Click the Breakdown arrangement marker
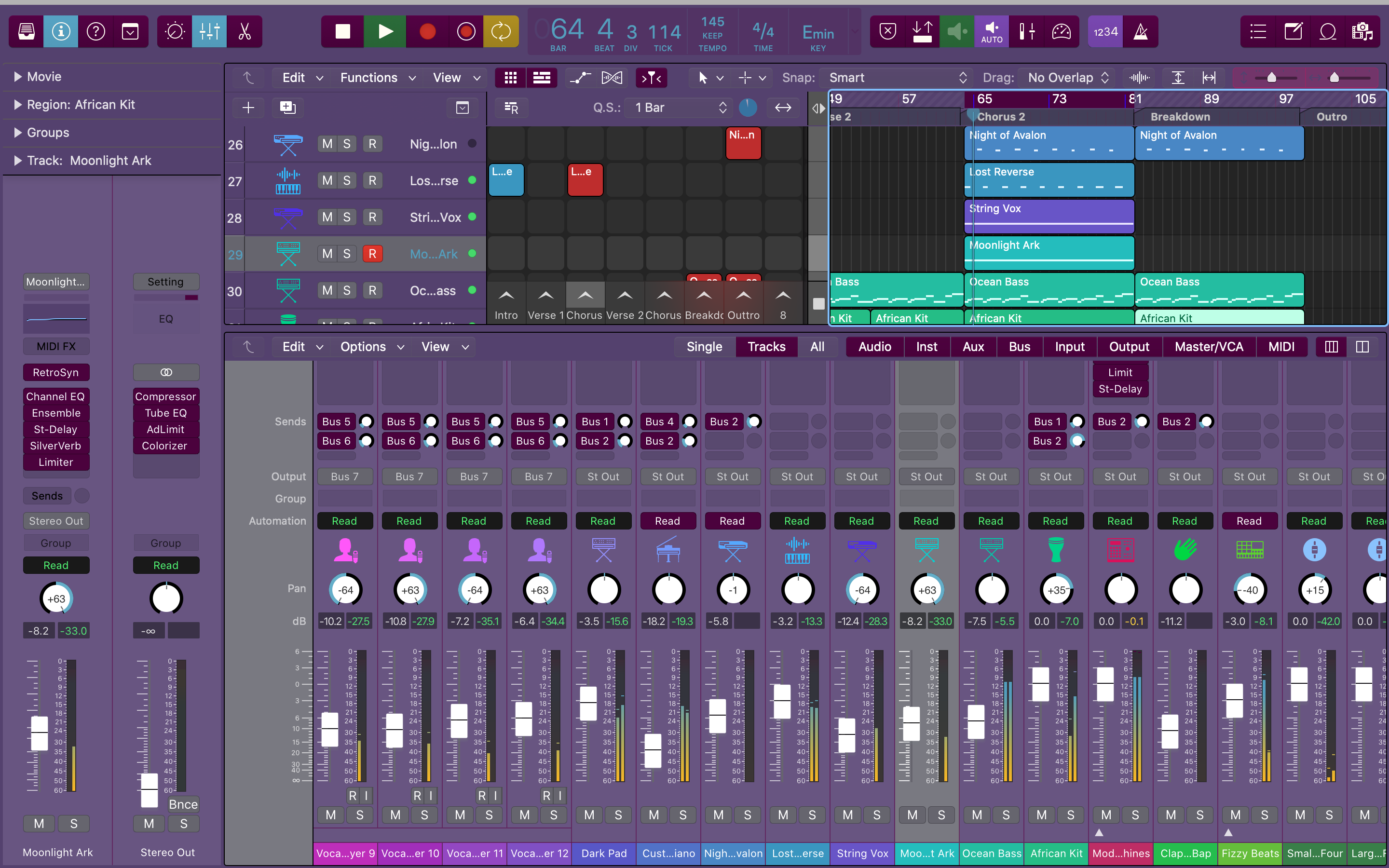The height and width of the screenshot is (868, 1389). [1180, 117]
